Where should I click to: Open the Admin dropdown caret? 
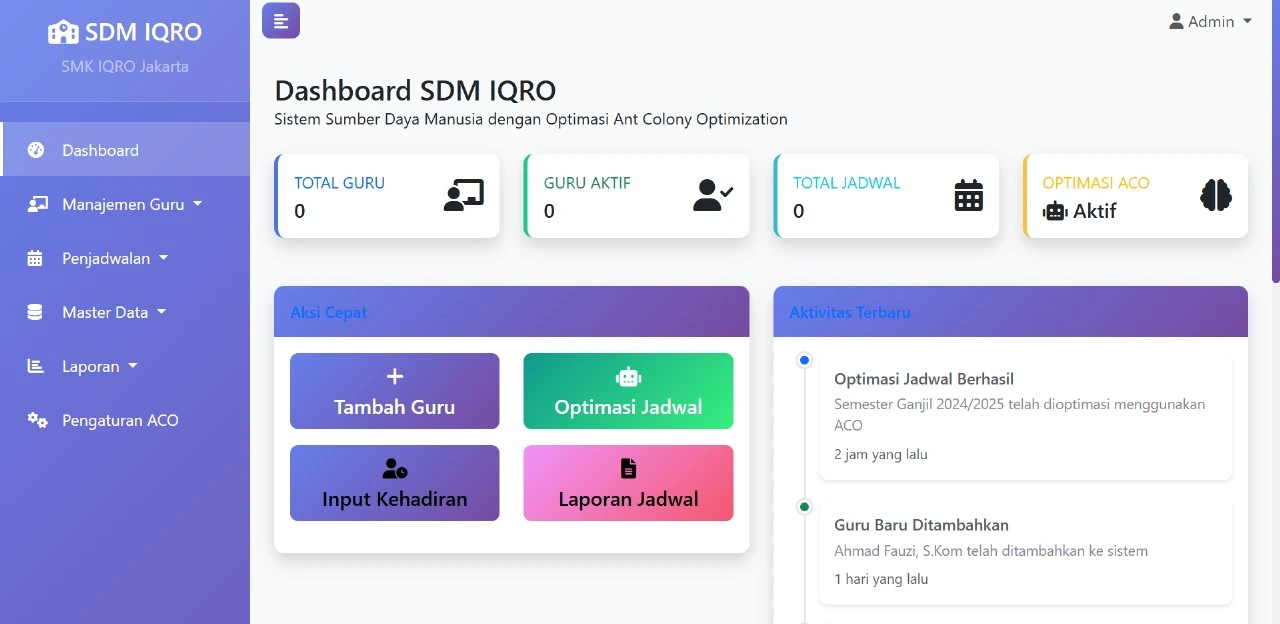pos(1247,21)
